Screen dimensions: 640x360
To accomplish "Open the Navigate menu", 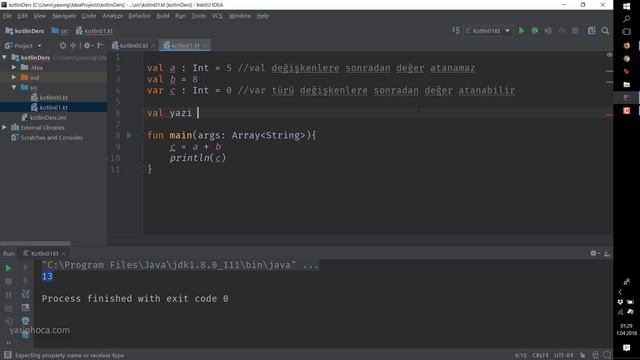I will (64, 16).
